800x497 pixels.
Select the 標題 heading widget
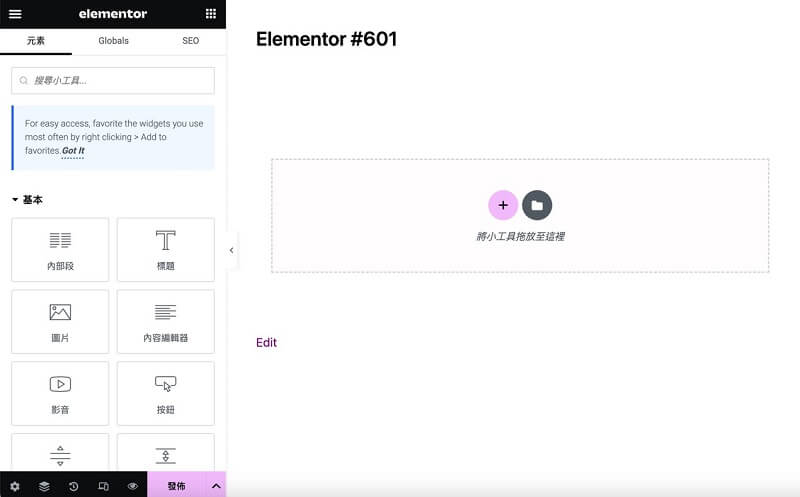click(166, 250)
